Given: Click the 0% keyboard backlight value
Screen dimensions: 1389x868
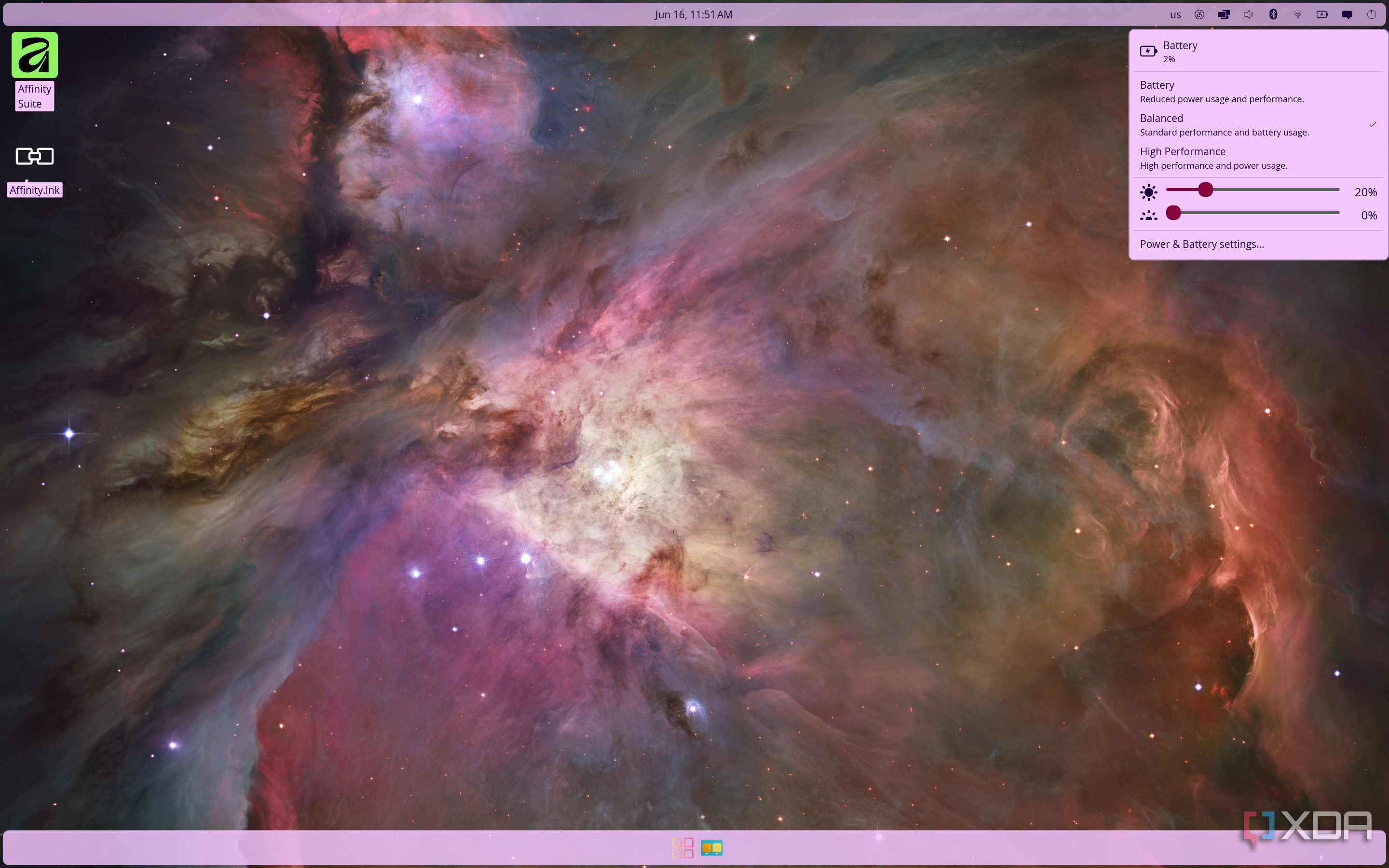Looking at the screenshot, I should (1369, 215).
